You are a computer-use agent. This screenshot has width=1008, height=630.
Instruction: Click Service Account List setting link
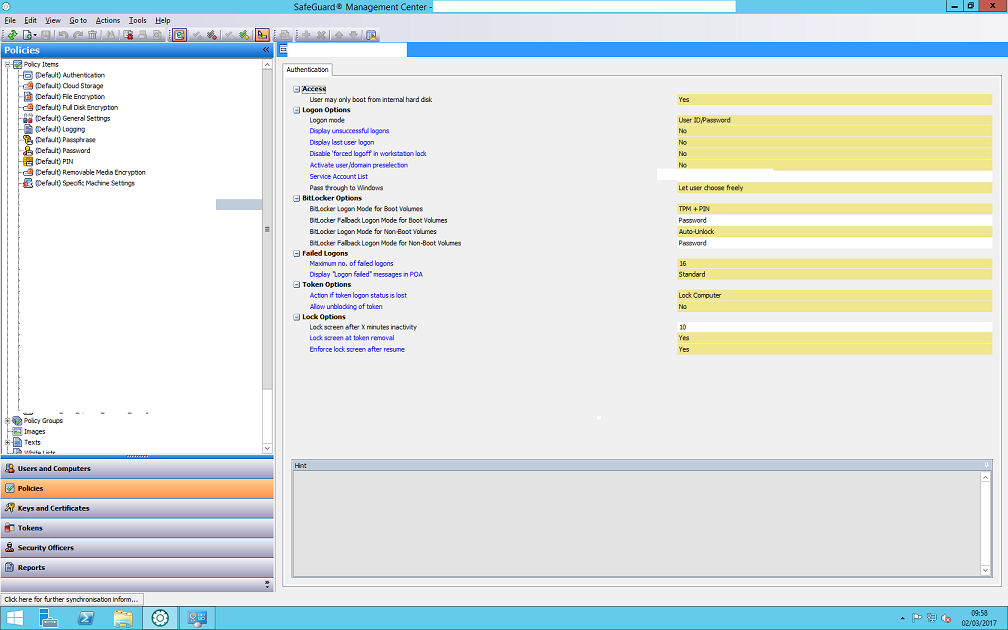click(339, 177)
